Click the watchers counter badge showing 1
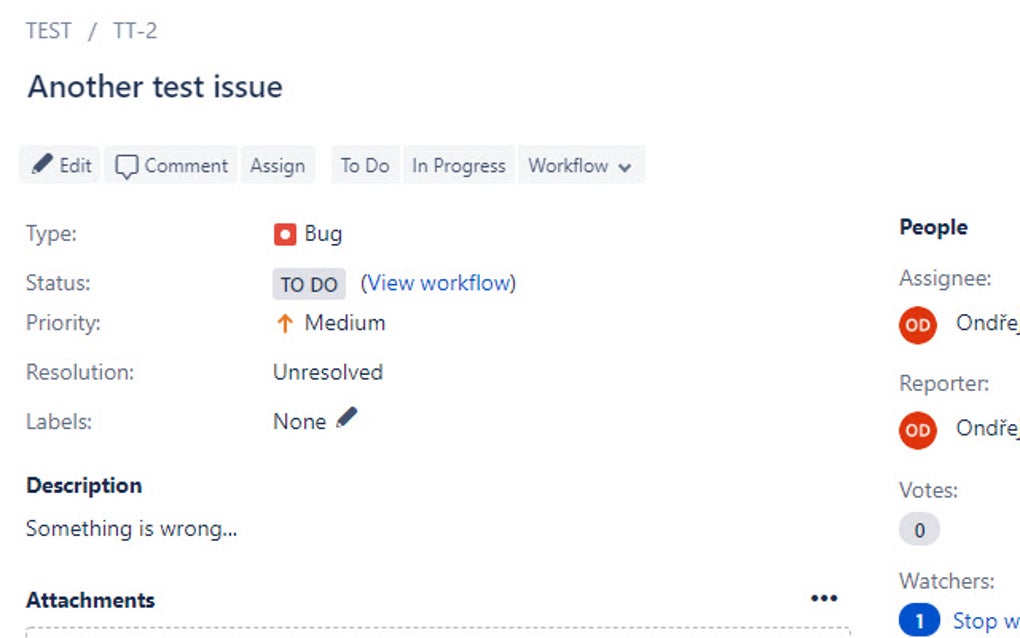This screenshot has height=638, width=1020. click(x=918, y=621)
